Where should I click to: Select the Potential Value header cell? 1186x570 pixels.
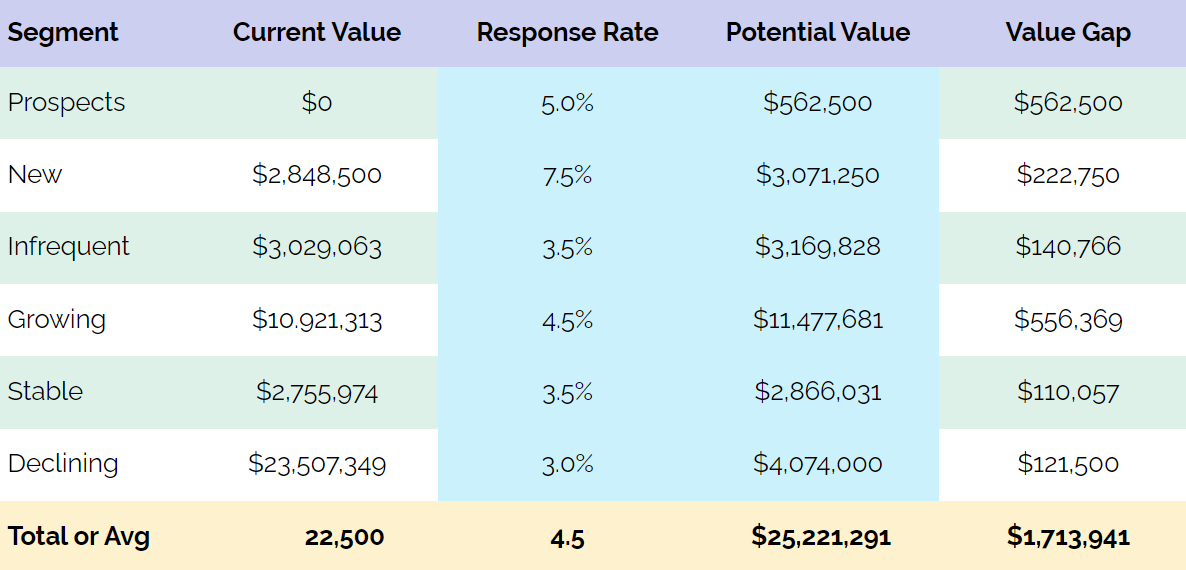tap(818, 33)
